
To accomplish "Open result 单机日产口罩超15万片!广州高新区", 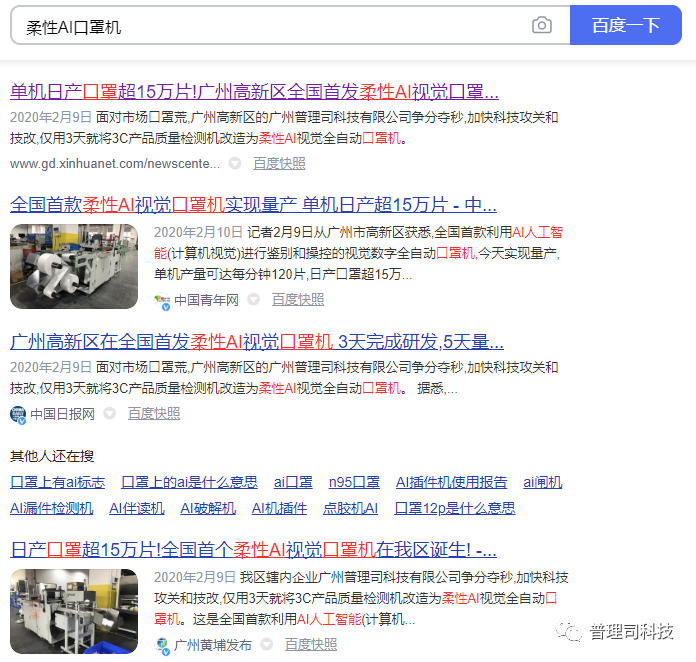I will pyautogui.click(x=254, y=92).
